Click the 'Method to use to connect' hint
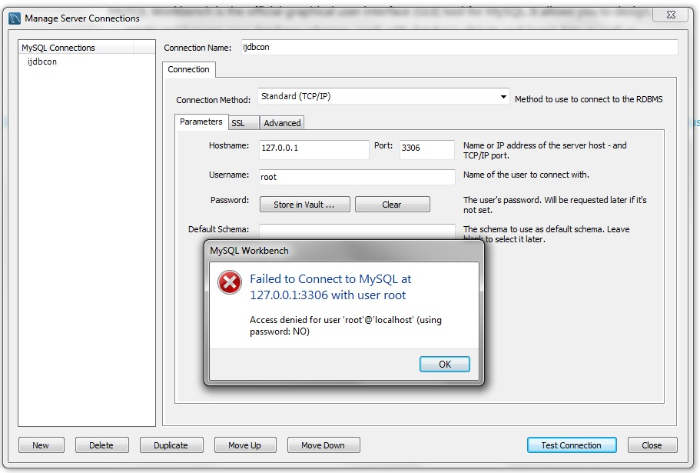This screenshot has width=700, height=473. pos(588,99)
